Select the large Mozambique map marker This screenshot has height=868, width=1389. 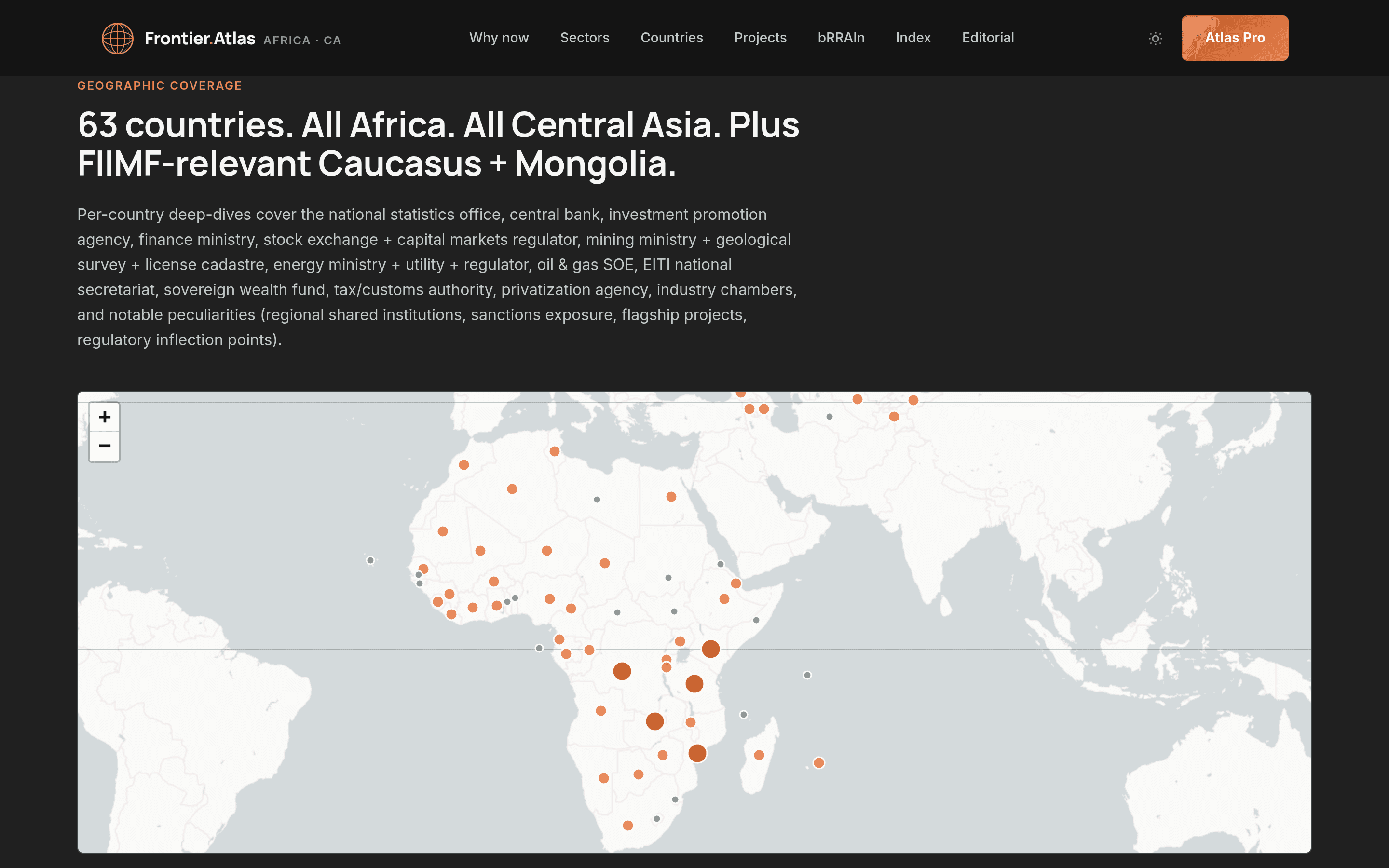tap(697, 753)
